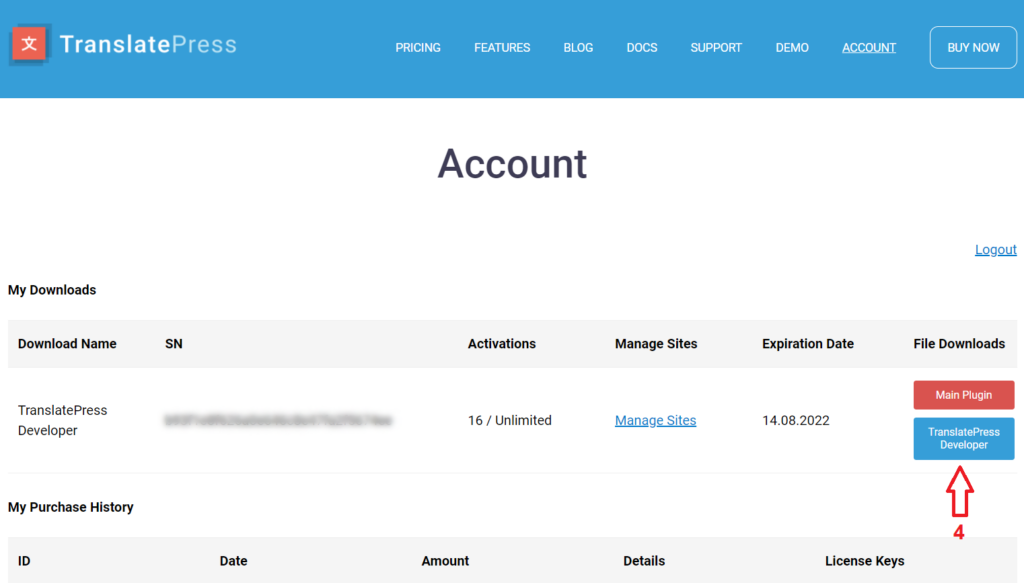Click the My Purchase History title
Image resolution: width=1024 pixels, height=583 pixels.
tap(71, 507)
